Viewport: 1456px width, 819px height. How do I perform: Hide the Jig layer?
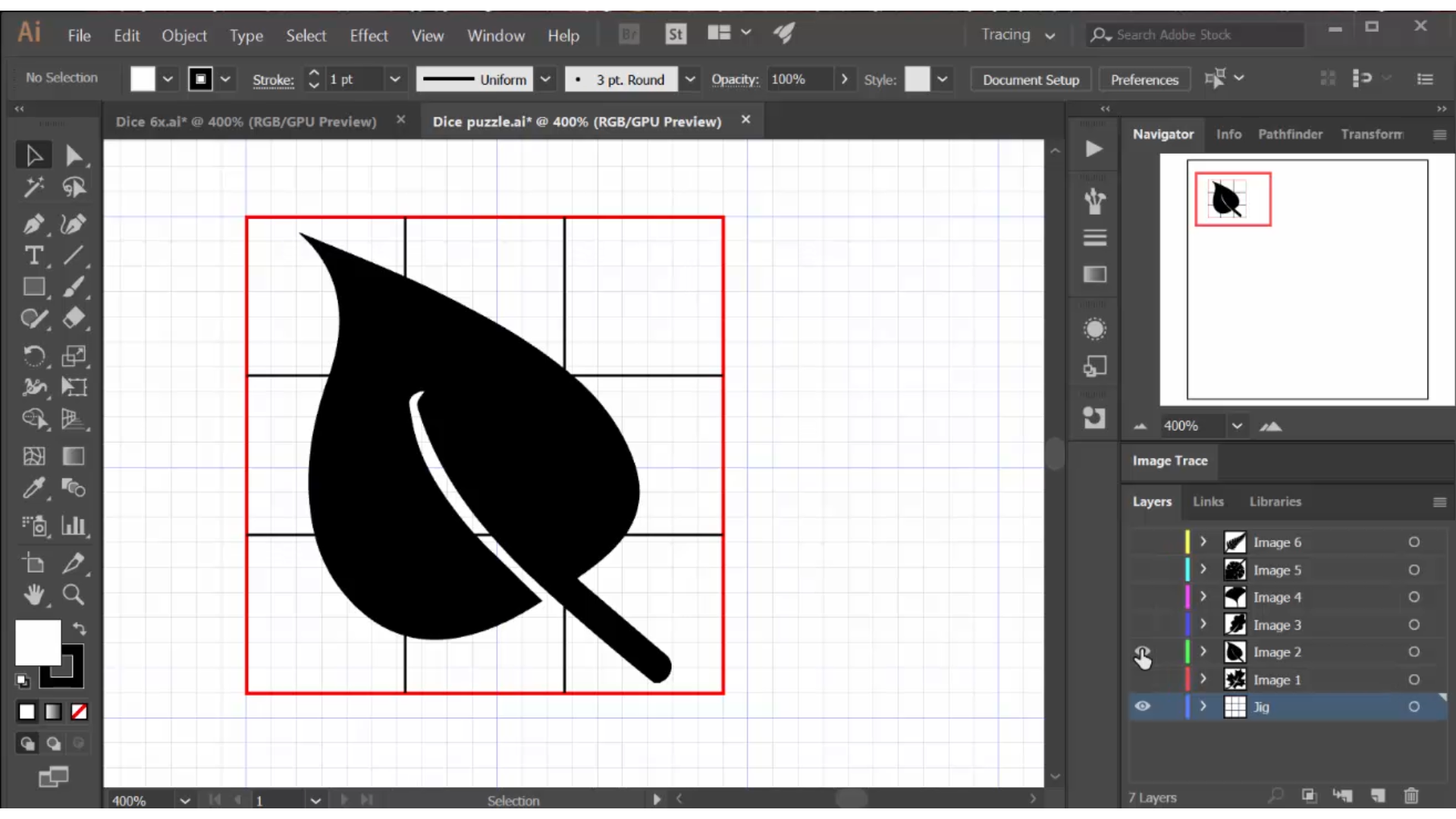1142,706
